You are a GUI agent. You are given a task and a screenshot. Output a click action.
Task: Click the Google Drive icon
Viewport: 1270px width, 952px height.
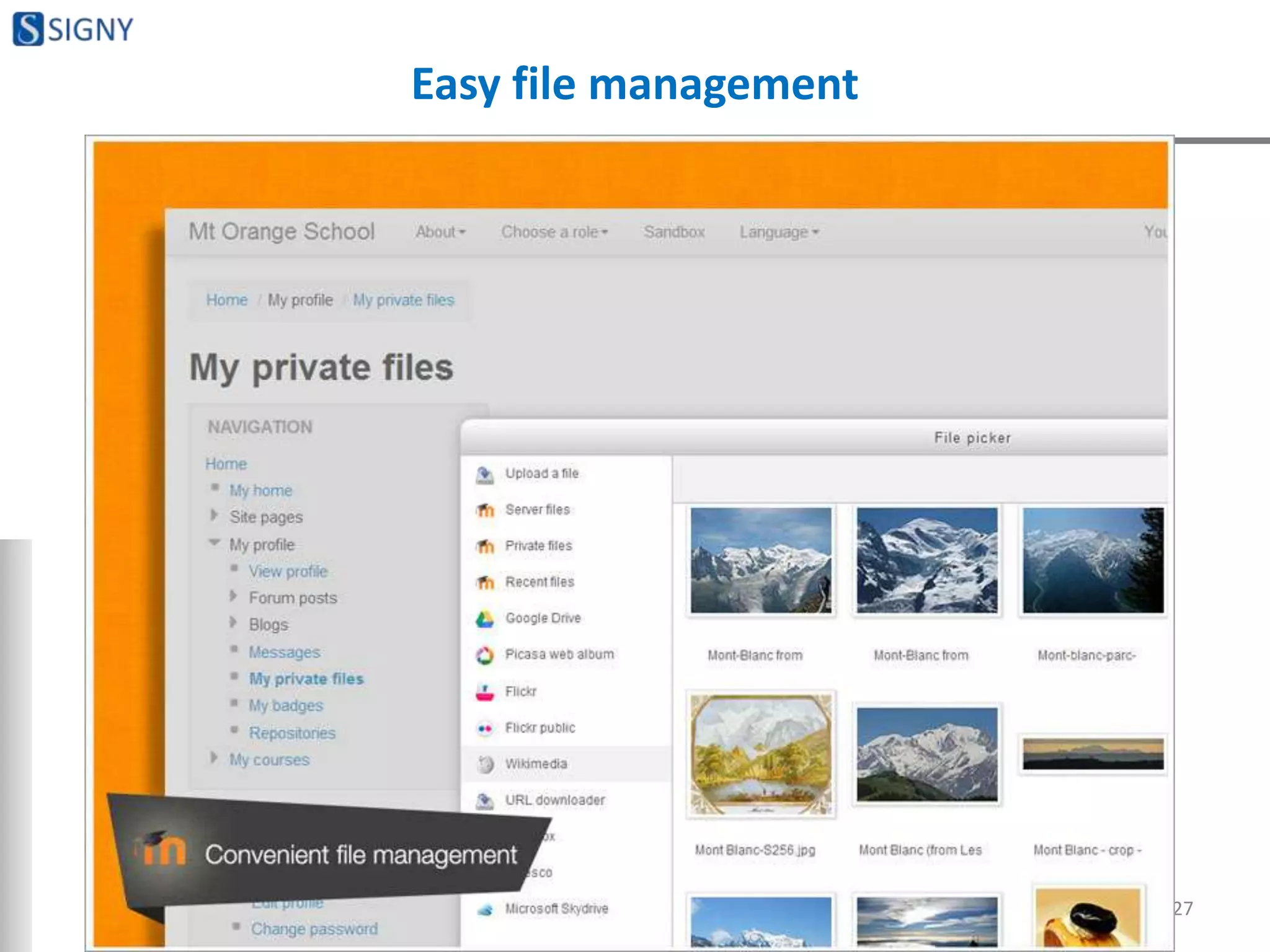tap(485, 619)
